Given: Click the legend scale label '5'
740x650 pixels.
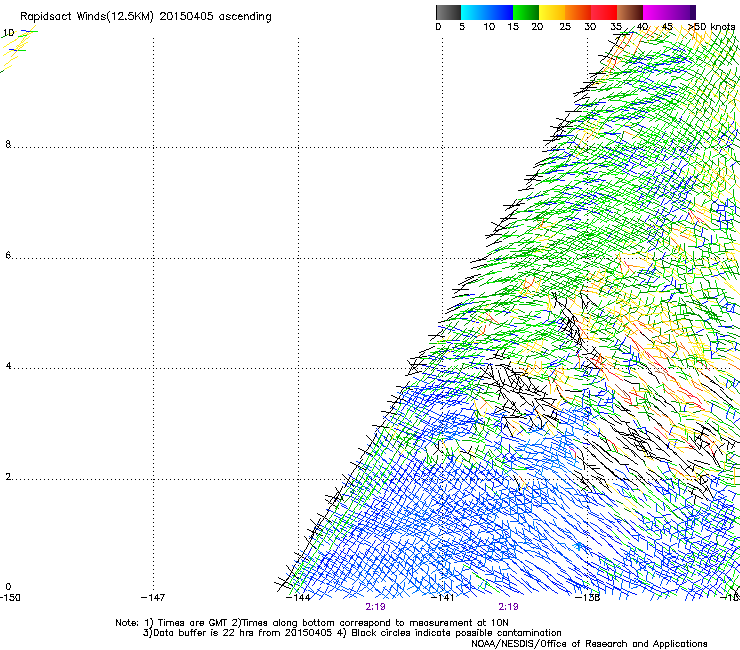Looking at the screenshot, I should coord(462,27).
